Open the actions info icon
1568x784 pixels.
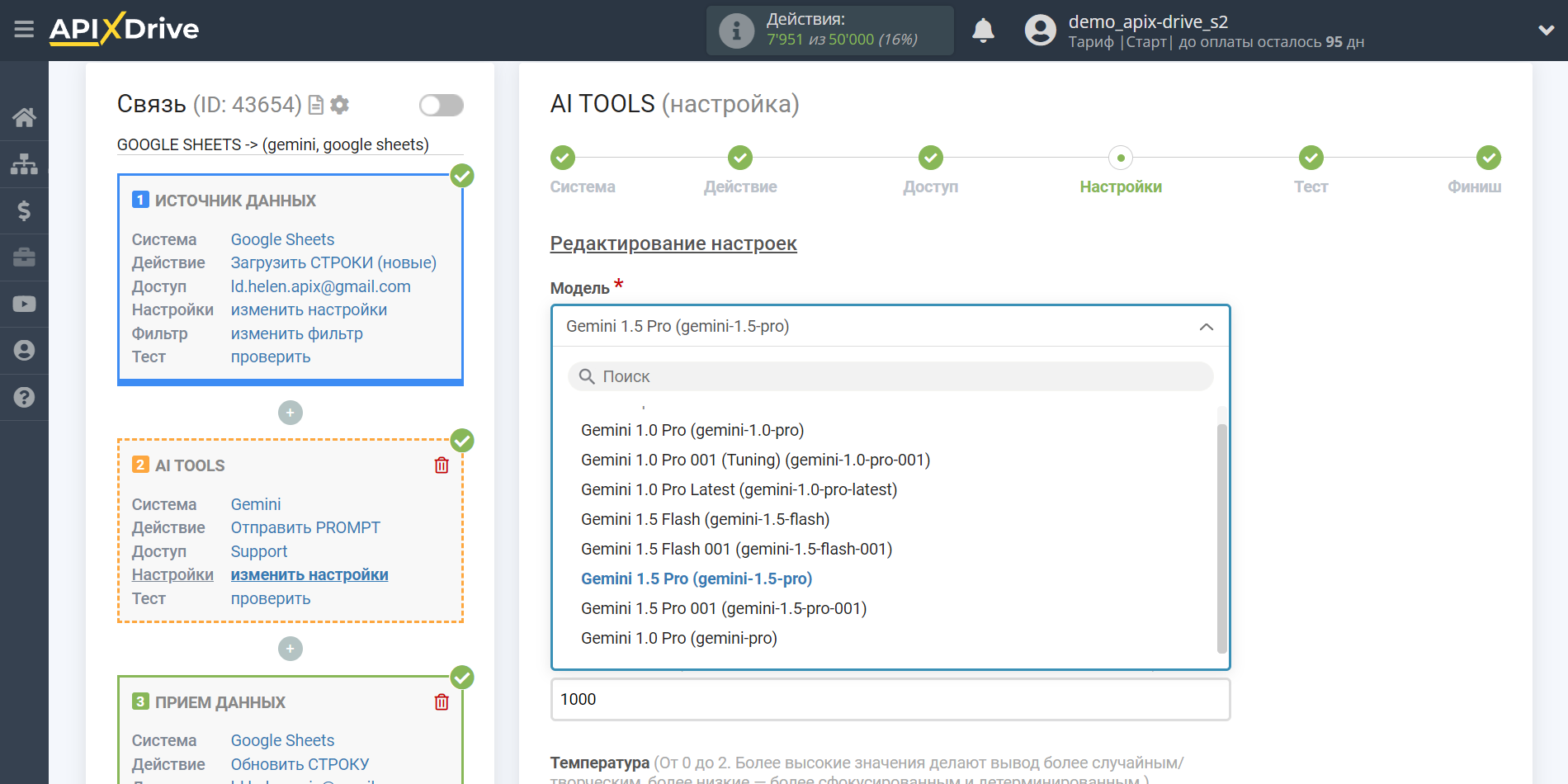coord(736,31)
